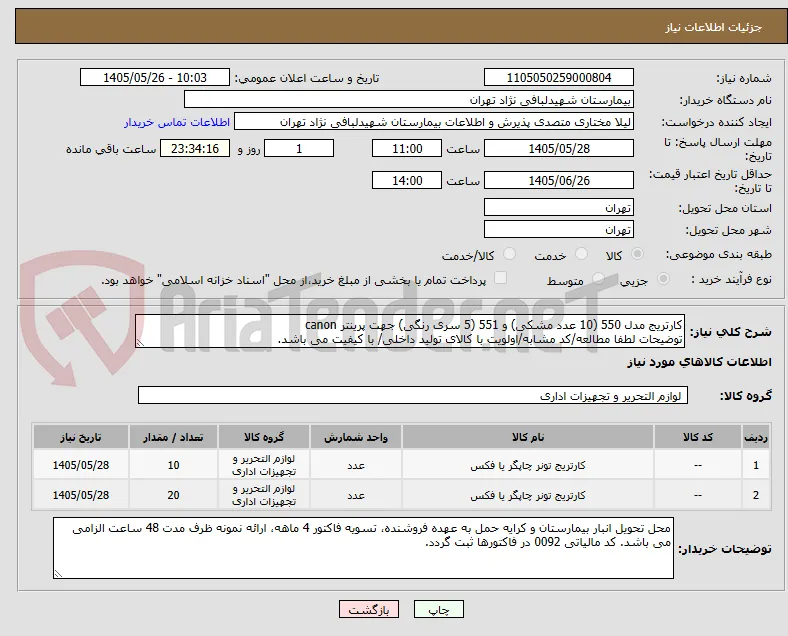Viewport: 788px width, 636px height.
Task: Click the validity time 14:00 field
Action: (x=407, y=180)
